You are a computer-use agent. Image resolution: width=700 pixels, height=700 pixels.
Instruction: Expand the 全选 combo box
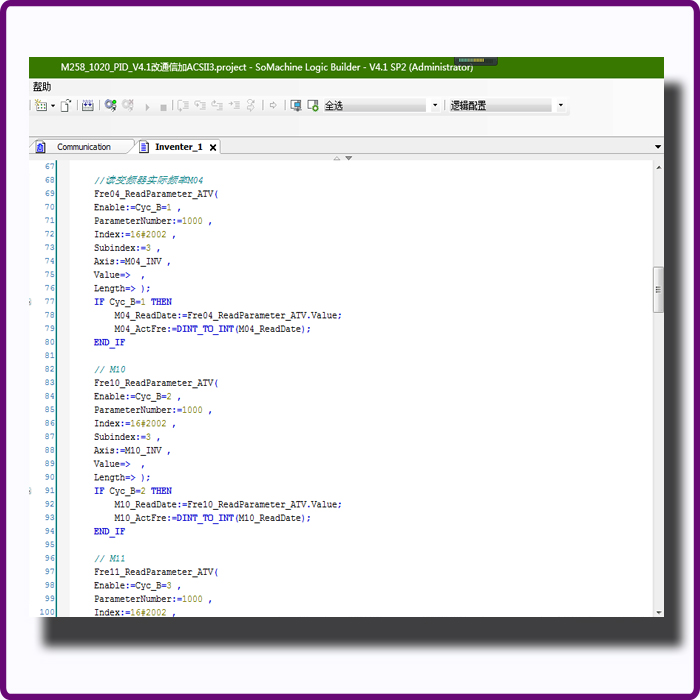coord(435,106)
